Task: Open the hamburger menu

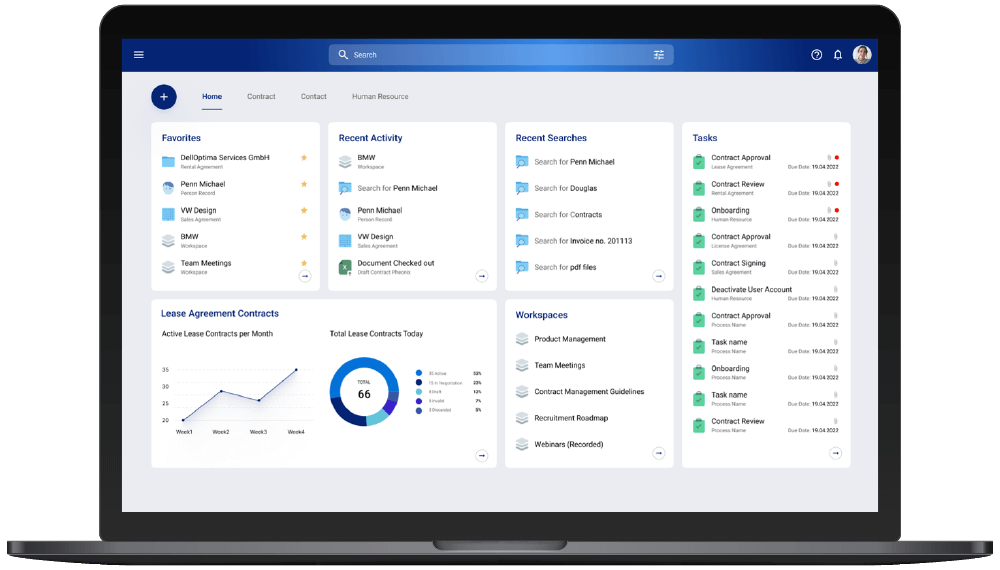Action: pos(138,55)
